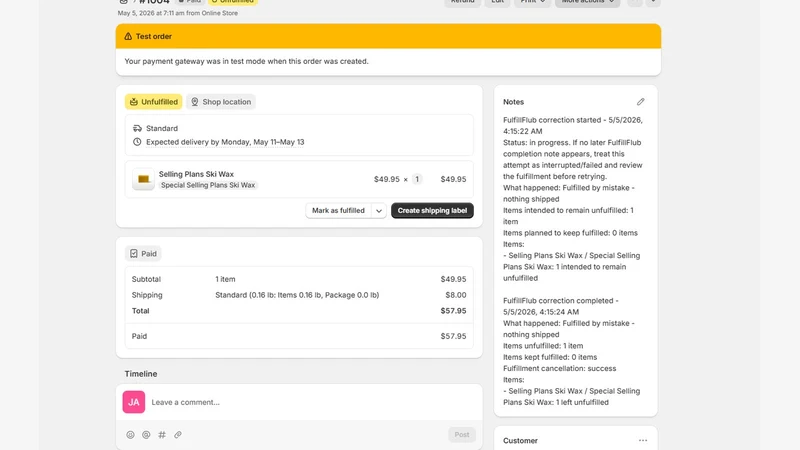This screenshot has width=800, height=450.
Task: Edit the Notes with the pencil icon
Action: (640, 102)
